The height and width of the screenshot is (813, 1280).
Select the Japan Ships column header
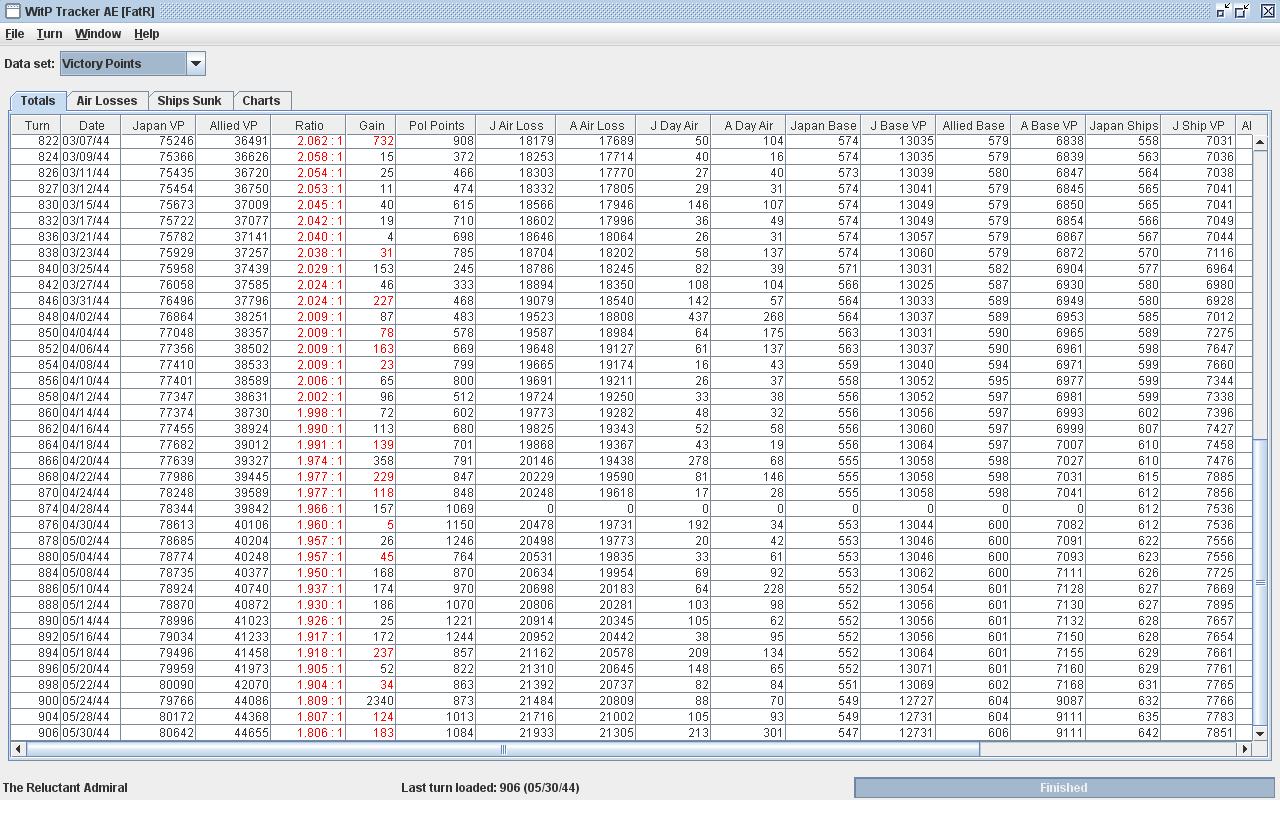[x=1123, y=126]
